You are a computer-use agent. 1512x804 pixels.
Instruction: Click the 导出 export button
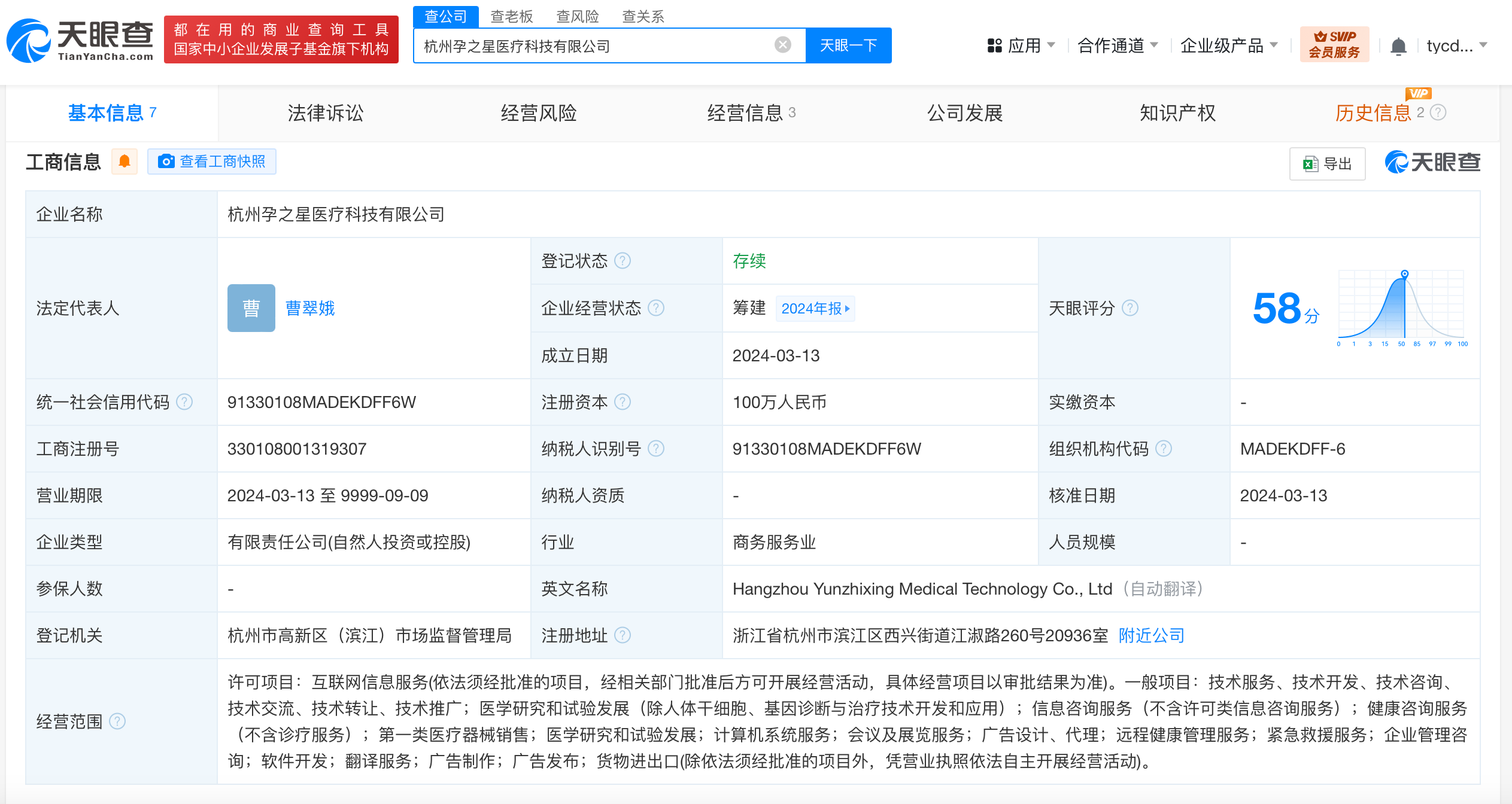(1327, 163)
